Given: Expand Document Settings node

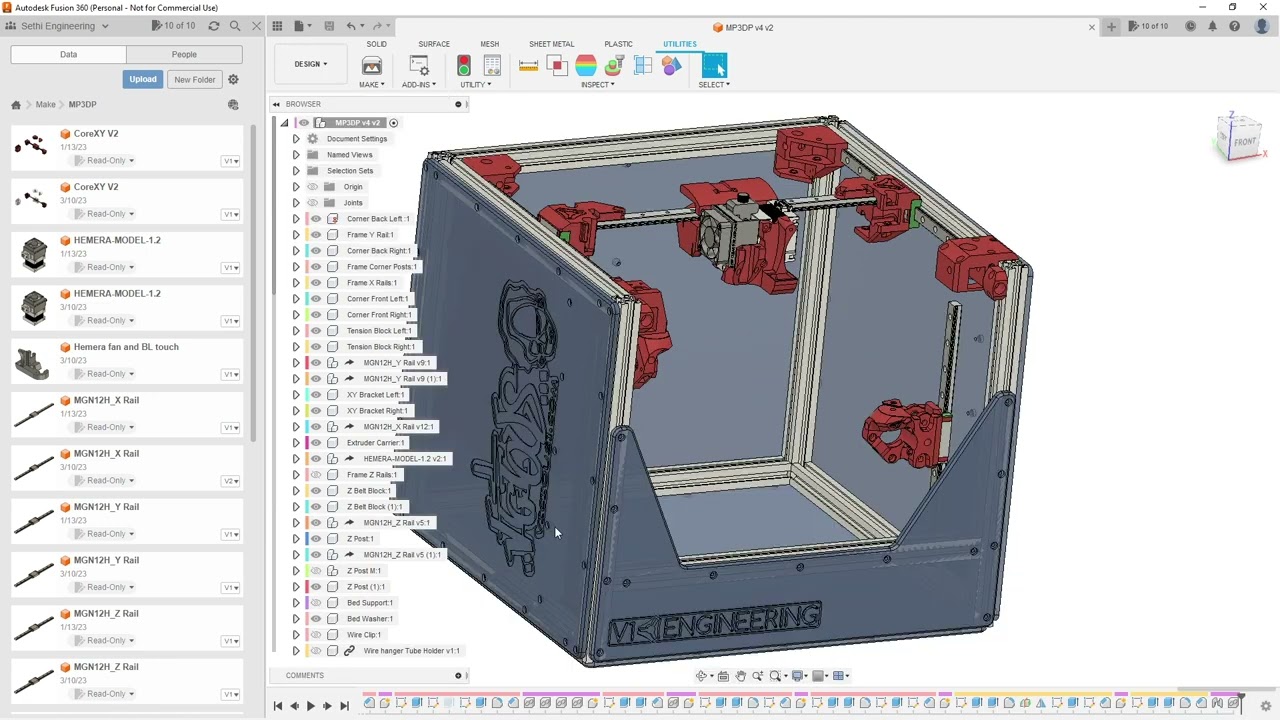Looking at the screenshot, I should (296, 139).
